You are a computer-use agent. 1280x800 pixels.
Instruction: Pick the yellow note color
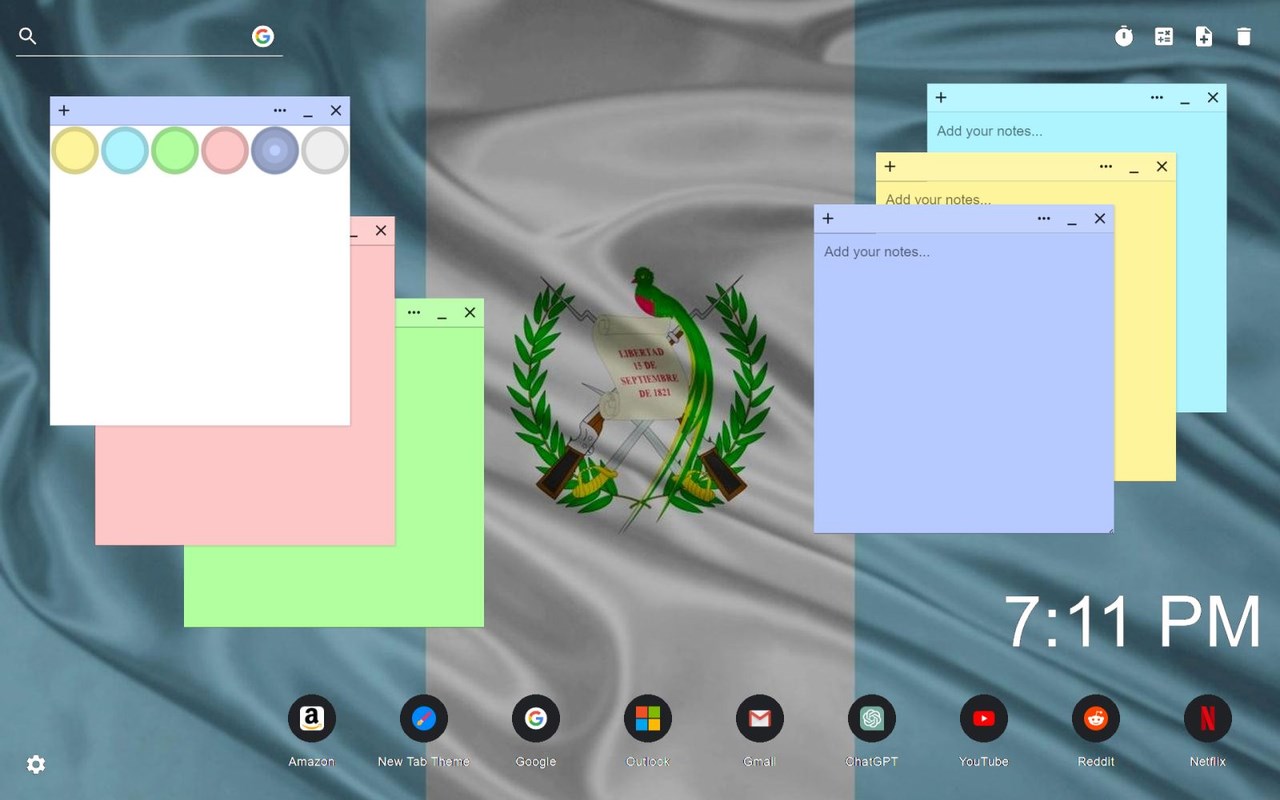(75, 150)
